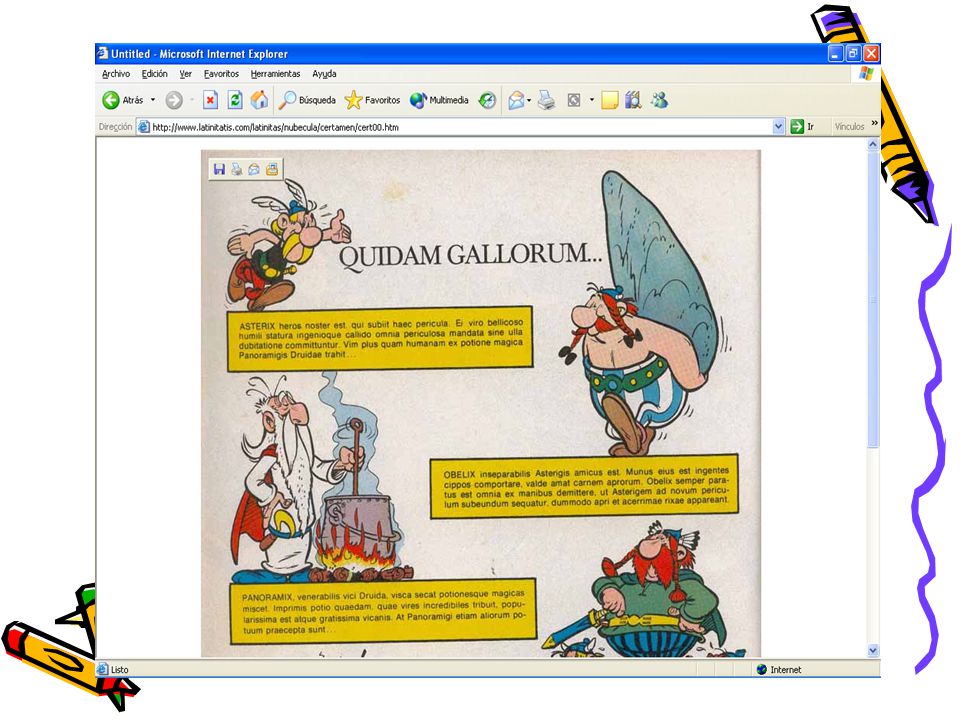Open the Favoritos menu in menu bar
960x720 pixels.
pyautogui.click(x=221, y=74)
